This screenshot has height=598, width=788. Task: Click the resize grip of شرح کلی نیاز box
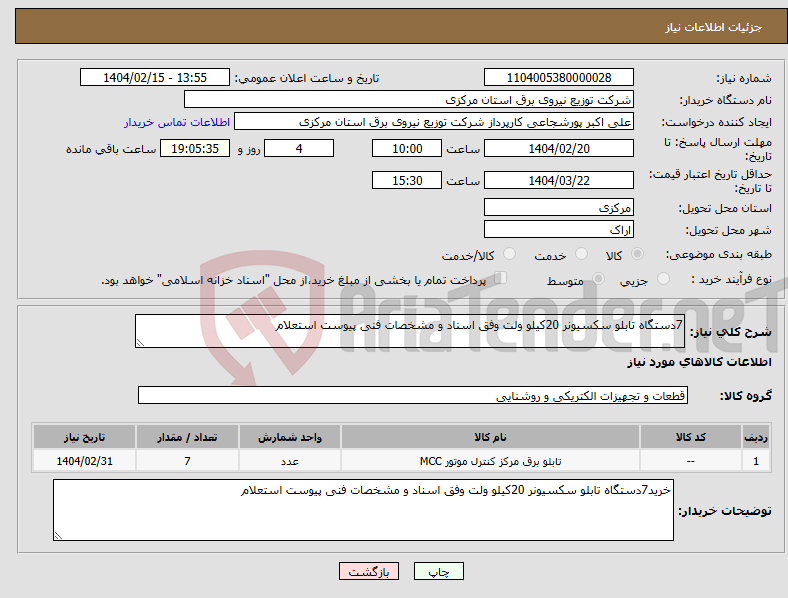(140, 343)
